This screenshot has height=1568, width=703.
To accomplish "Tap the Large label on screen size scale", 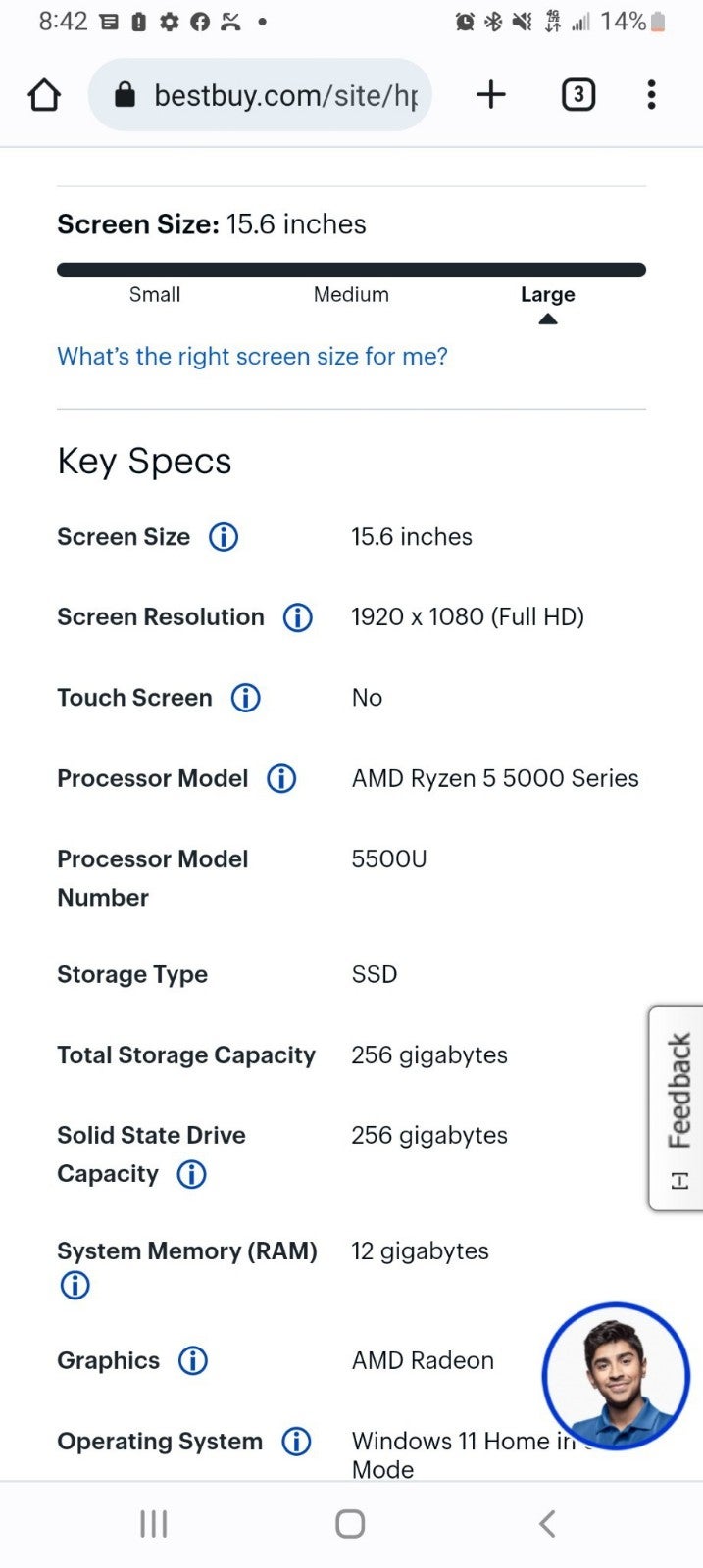I will (547, 295).
